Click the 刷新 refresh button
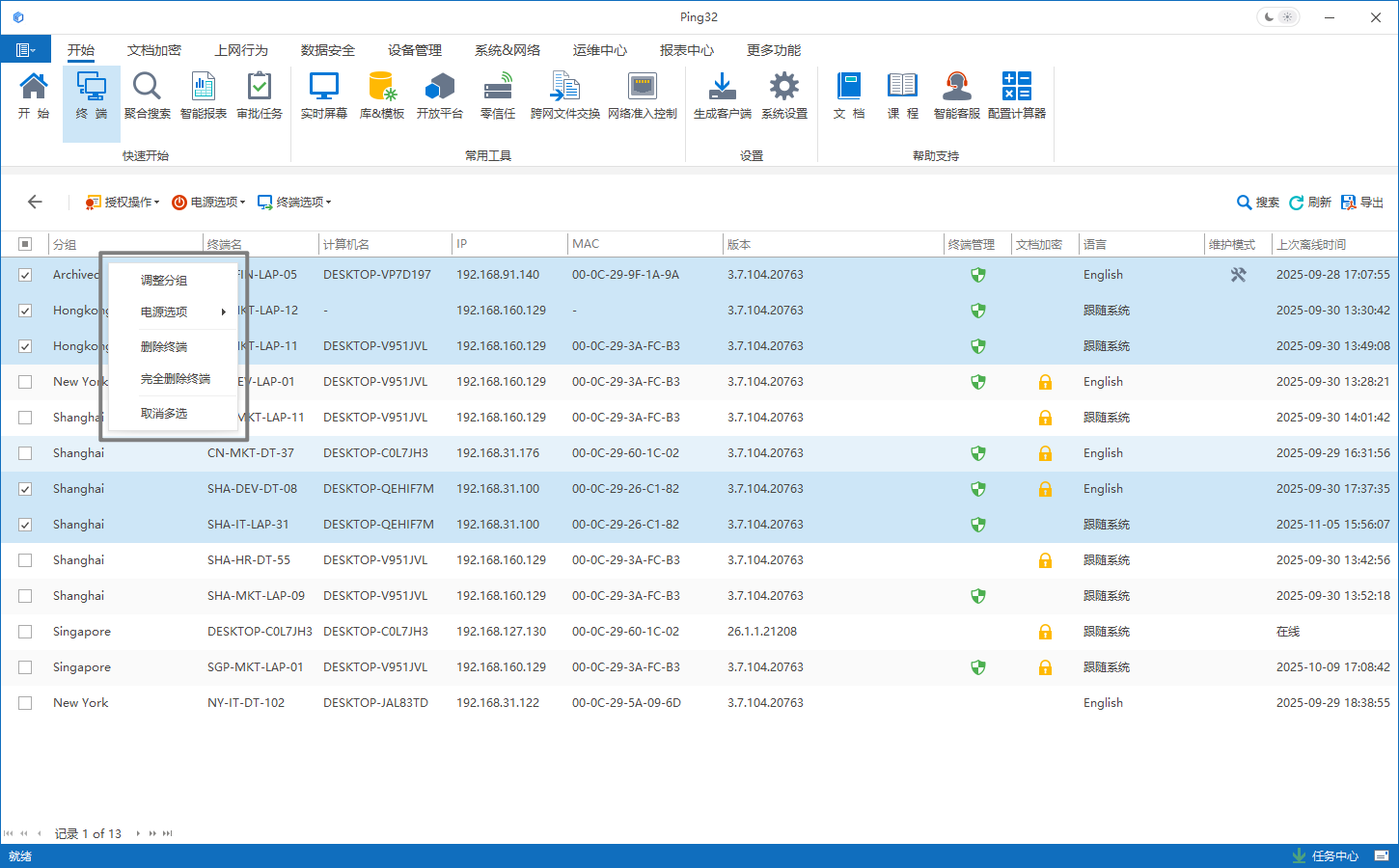Image resolution: width=1399 pixels, height=868 pixels. pos(1310,203)
